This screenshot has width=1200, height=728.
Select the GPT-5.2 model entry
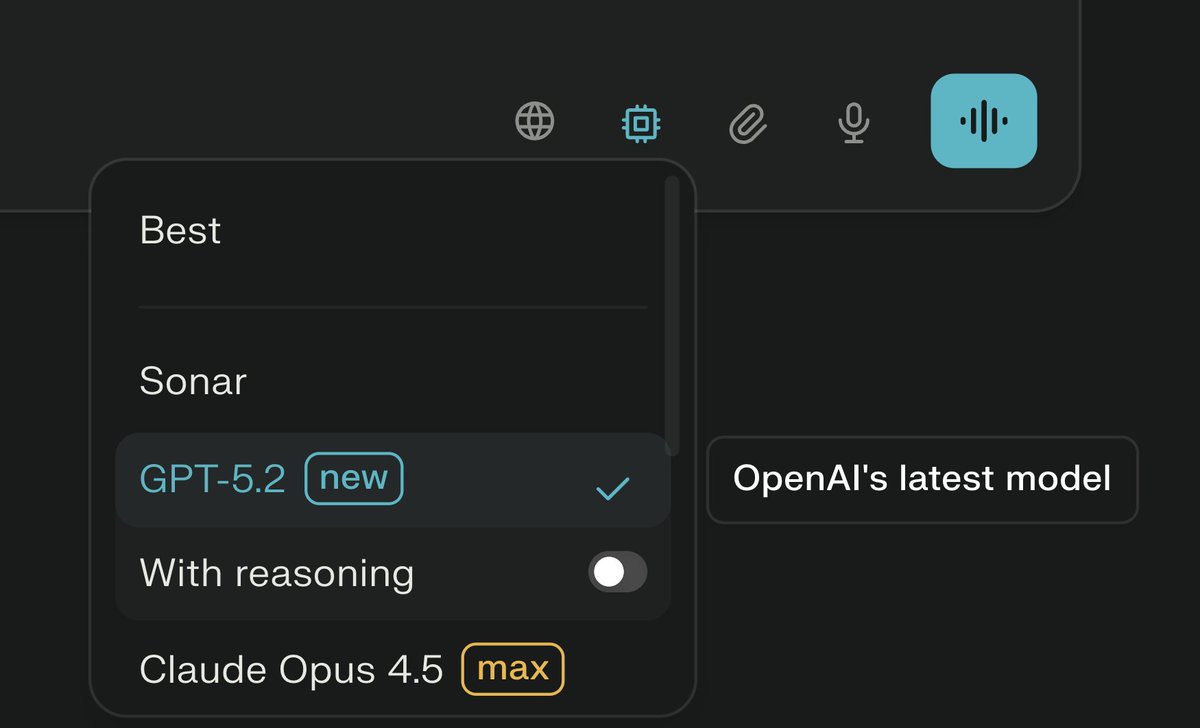(213, 480)
